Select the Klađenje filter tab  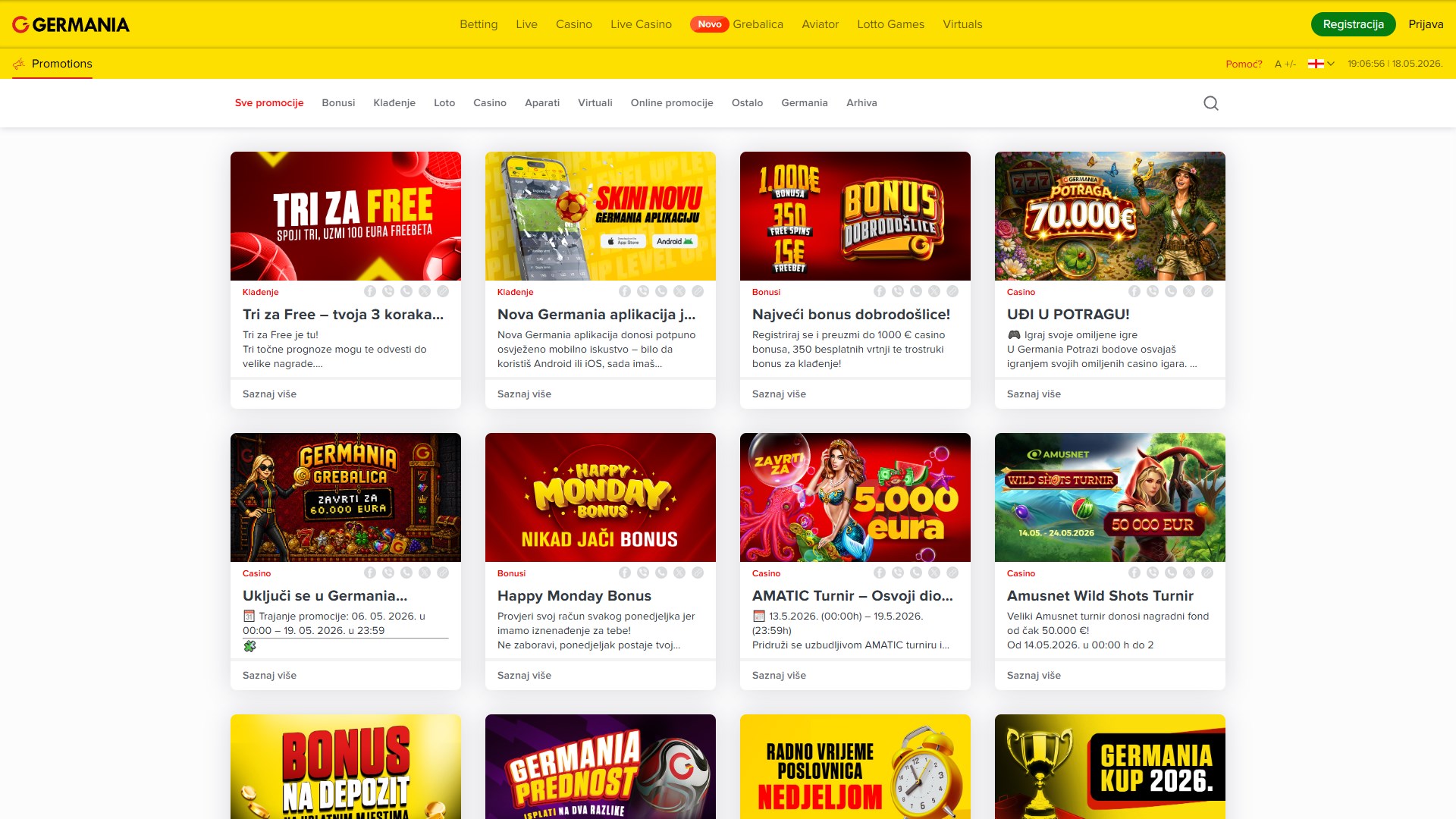click(394, 103)
